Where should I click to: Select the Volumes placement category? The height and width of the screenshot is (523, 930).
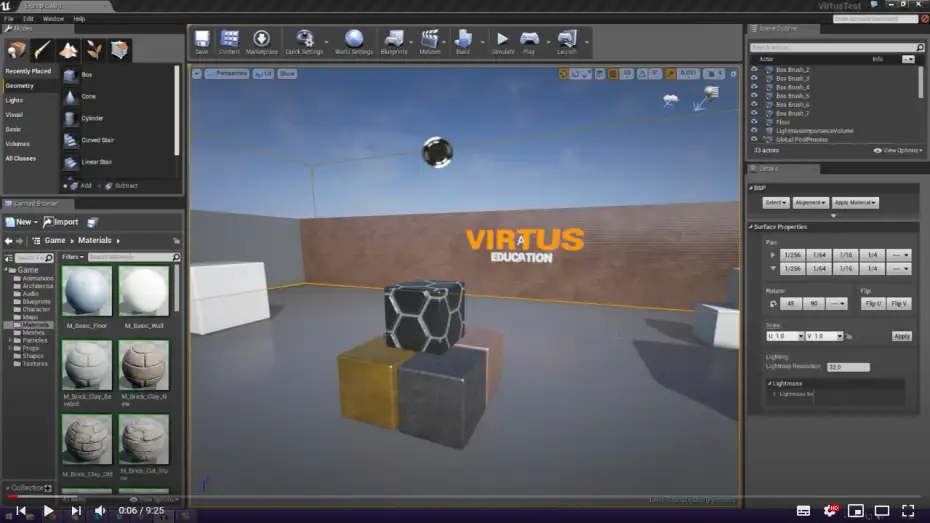17,144
